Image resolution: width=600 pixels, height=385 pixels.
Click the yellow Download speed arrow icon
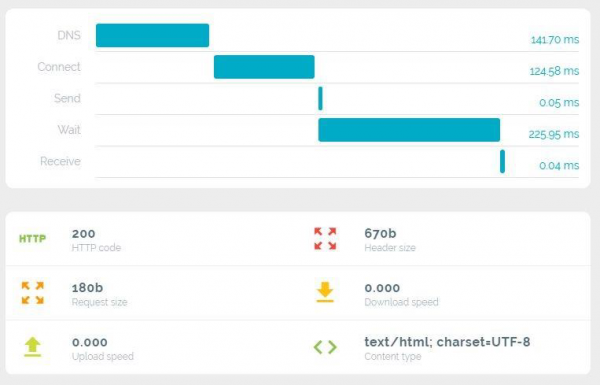[325, 292]
